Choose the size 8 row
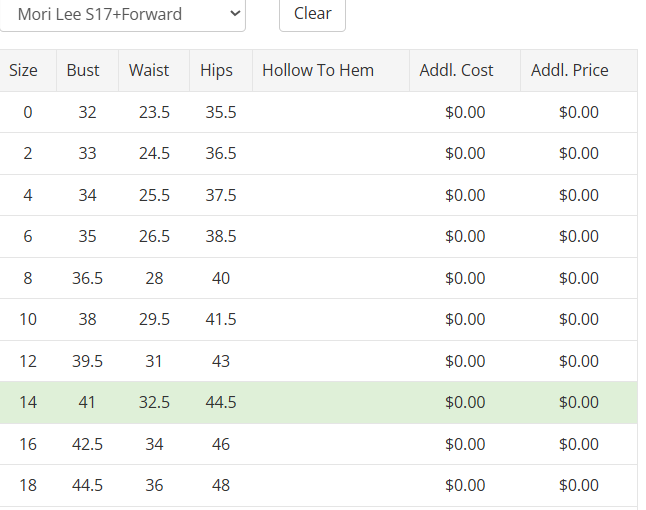646x510 pixels. tap(28, 278)
